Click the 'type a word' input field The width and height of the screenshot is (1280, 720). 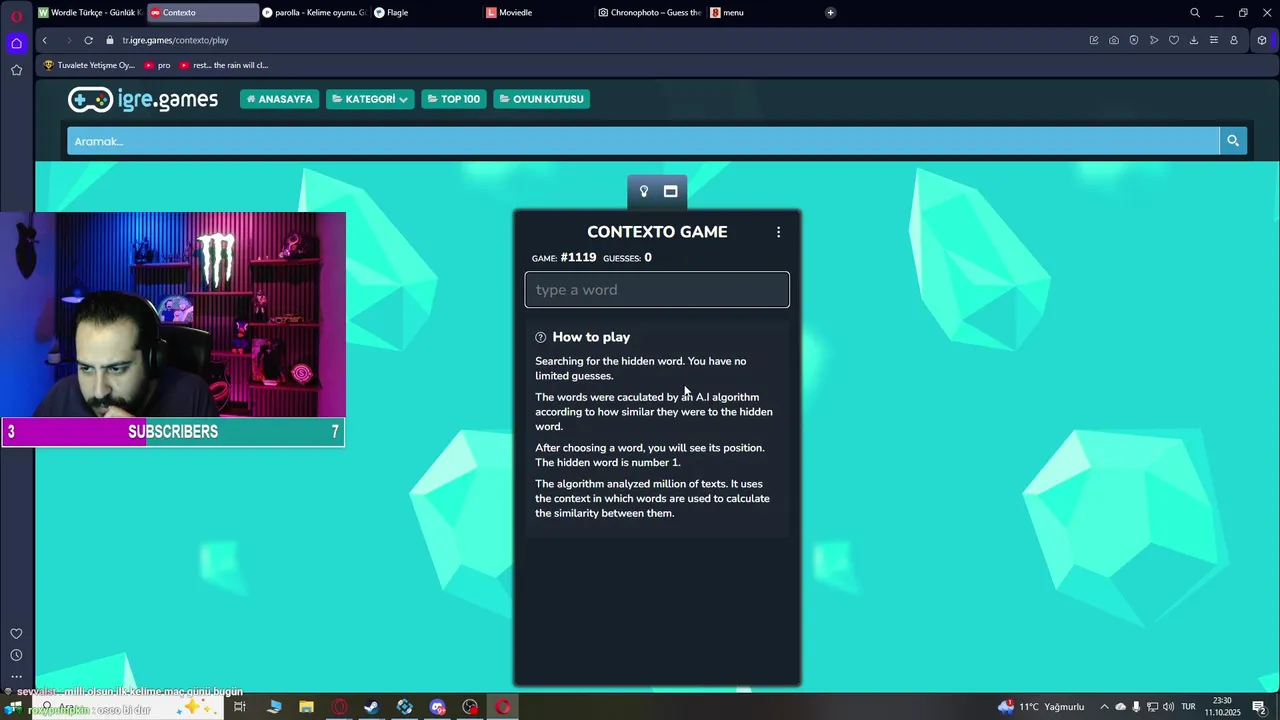[x=657, y=290]
